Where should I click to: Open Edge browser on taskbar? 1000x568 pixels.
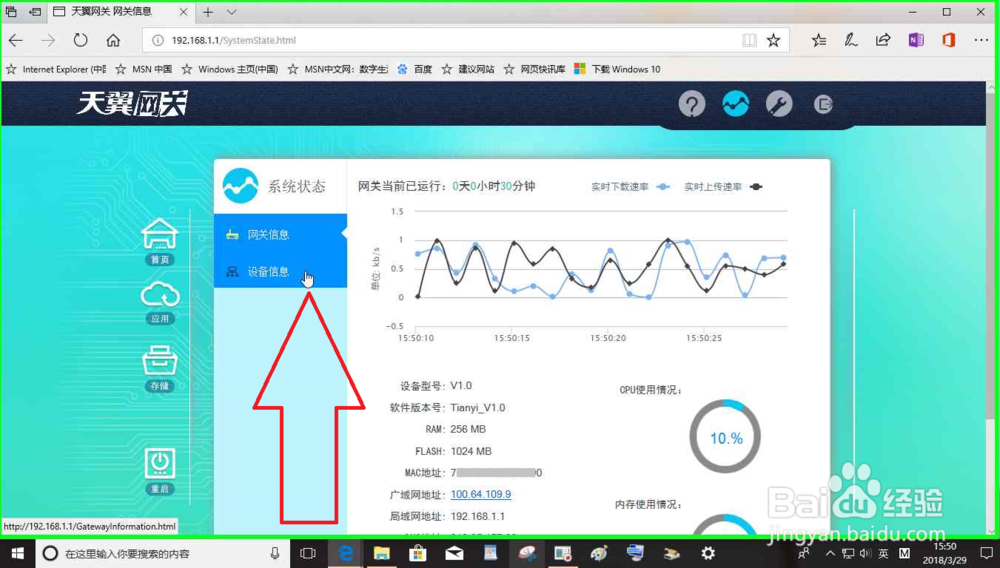[x=345, y=553]
